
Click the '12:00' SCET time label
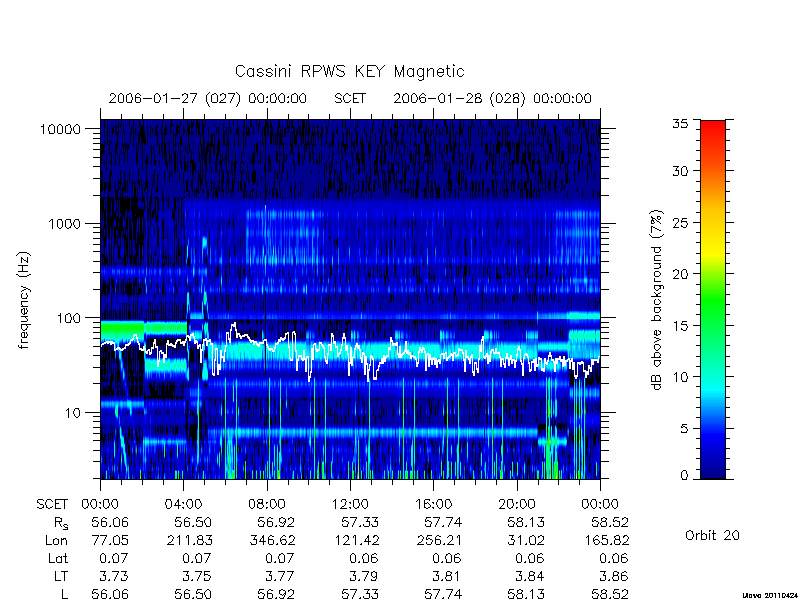tap(350, 505)
